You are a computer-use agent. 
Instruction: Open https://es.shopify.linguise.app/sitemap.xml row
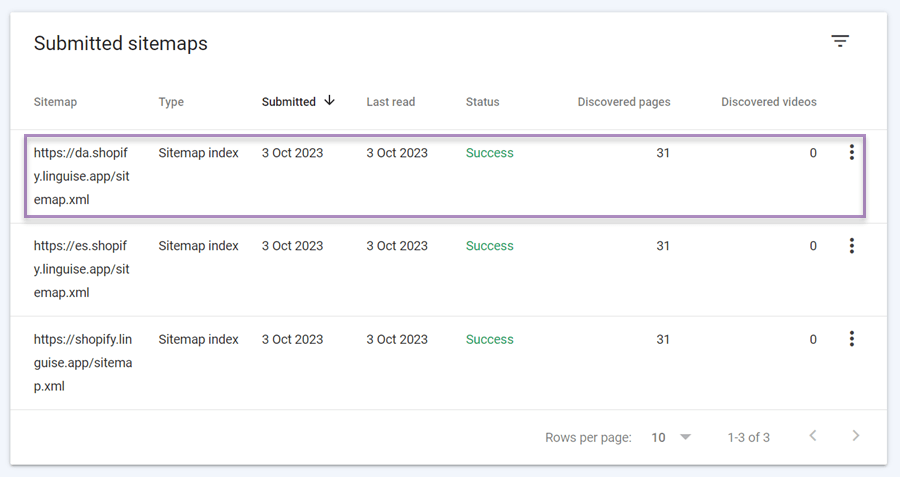pos(448,269)
